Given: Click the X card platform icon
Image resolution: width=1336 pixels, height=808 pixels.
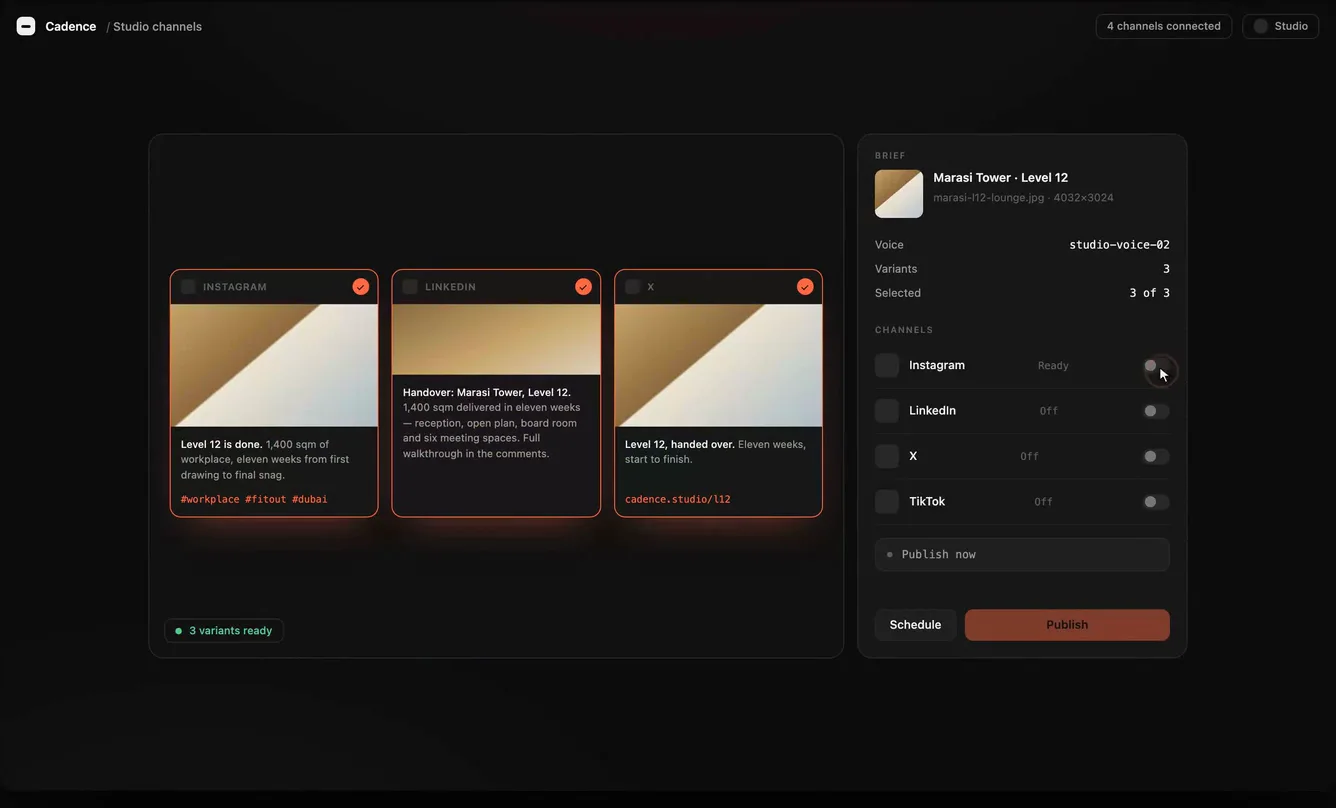Looking at the screenshot, I should (632, 287).
